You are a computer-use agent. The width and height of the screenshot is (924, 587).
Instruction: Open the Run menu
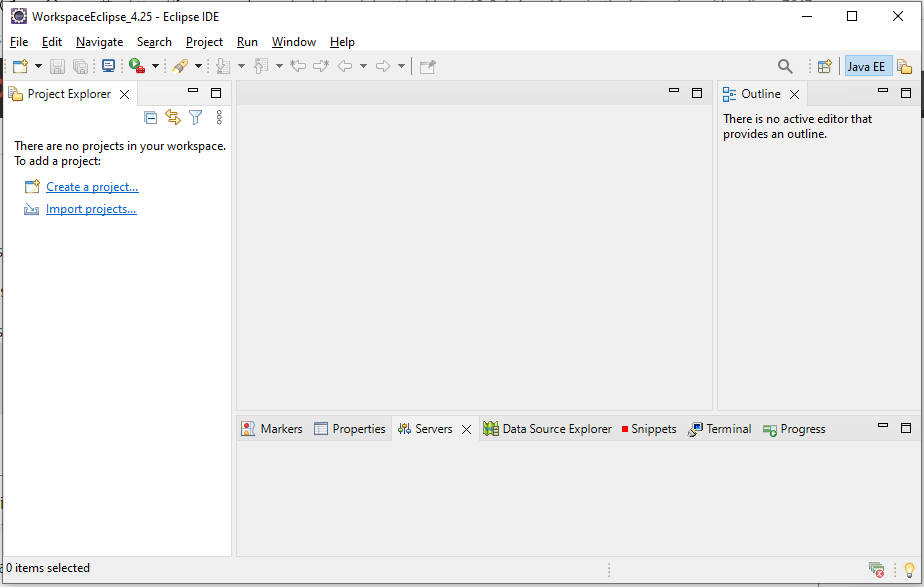coord(248,42)
